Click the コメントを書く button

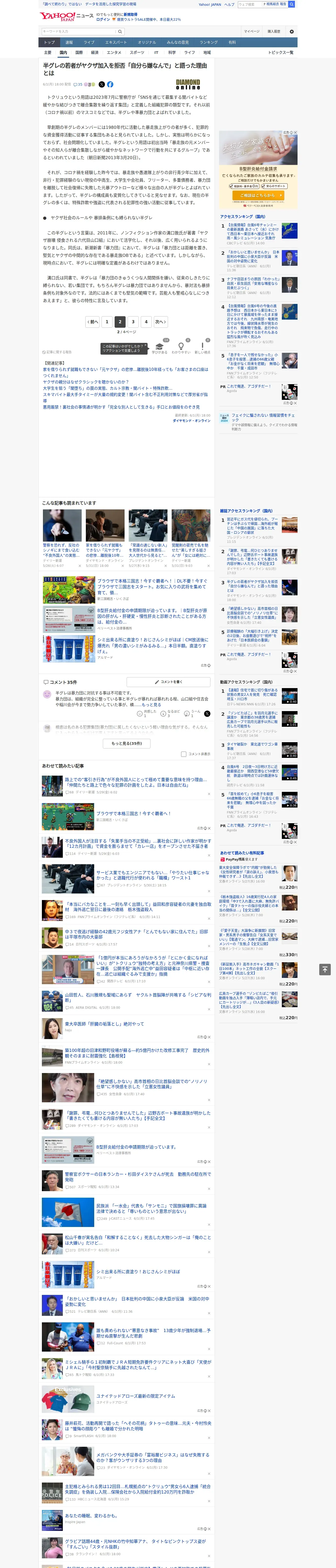click(168, 682)
